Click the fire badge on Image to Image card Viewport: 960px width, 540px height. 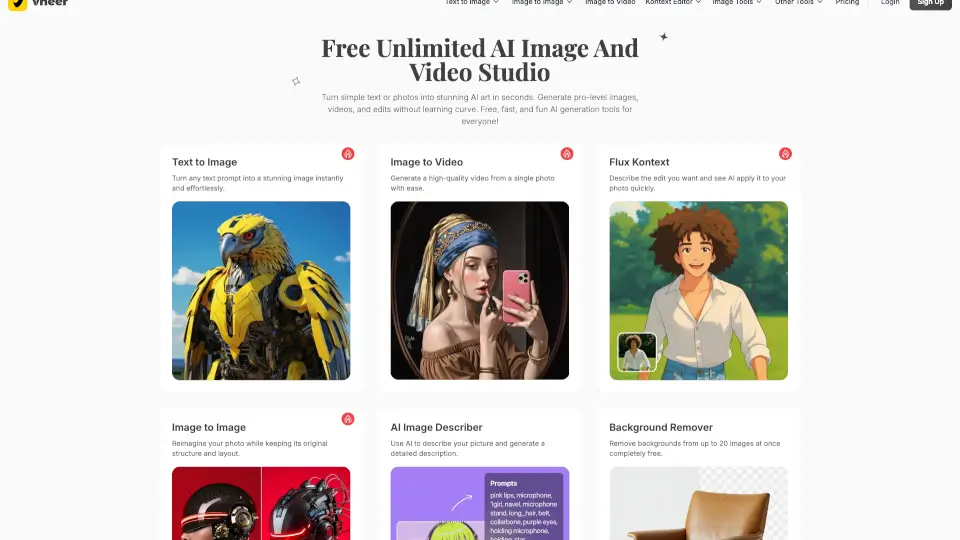[x=348, y=419]
